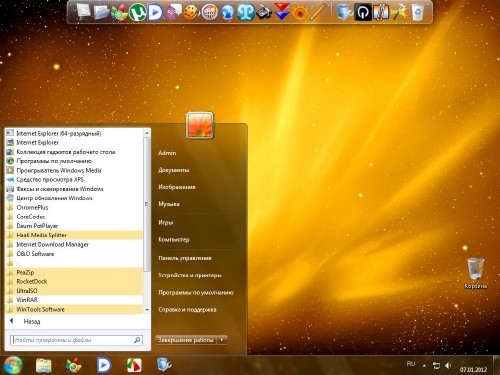Expand the Daum PotPlayer folder
500x375 pixels.
point(74,226)
